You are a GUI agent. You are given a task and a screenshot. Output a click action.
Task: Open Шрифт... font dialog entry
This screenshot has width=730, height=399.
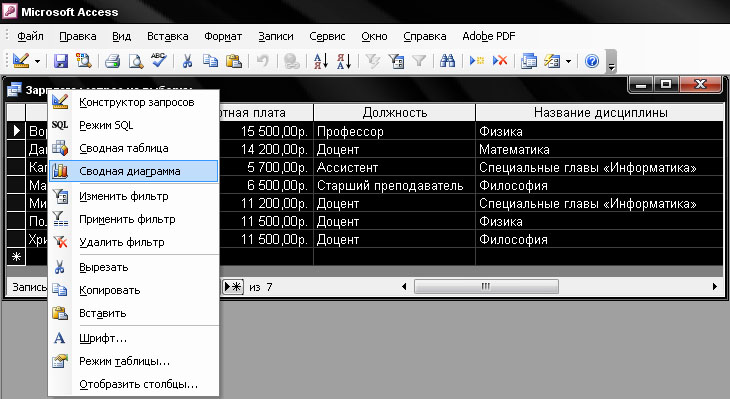coord(133,338)
